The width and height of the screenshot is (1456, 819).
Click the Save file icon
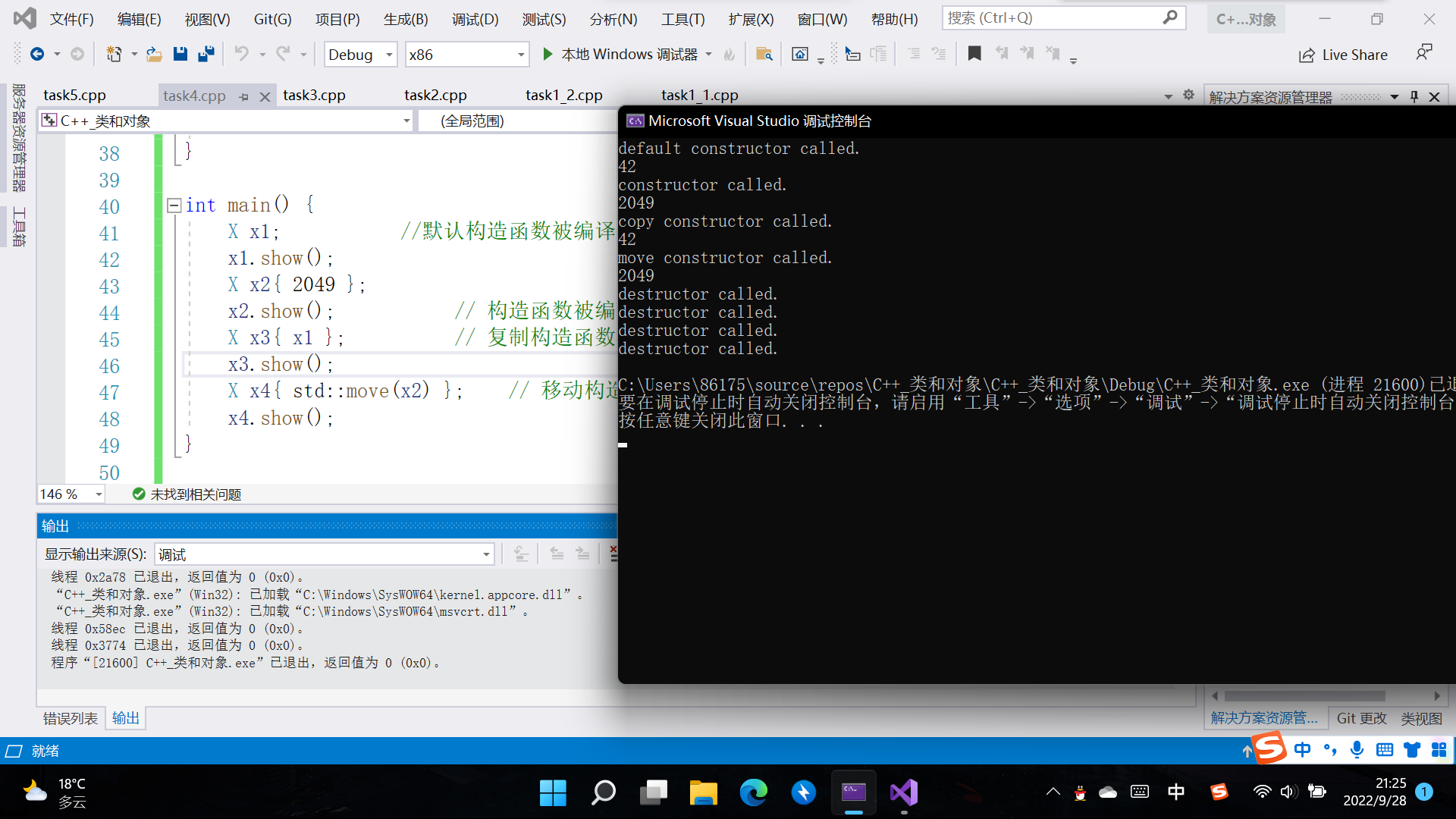pos(180,54)
